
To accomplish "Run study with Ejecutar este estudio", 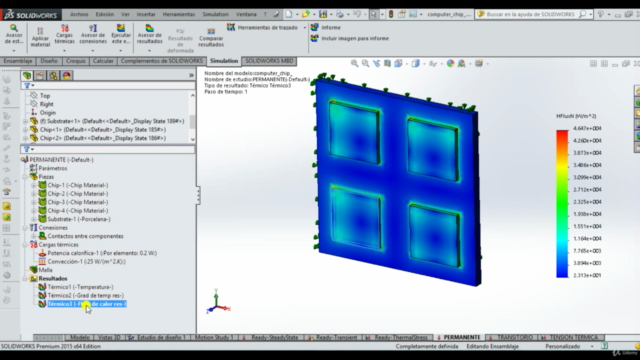I will pyautogui.click(x=121, y=34).
